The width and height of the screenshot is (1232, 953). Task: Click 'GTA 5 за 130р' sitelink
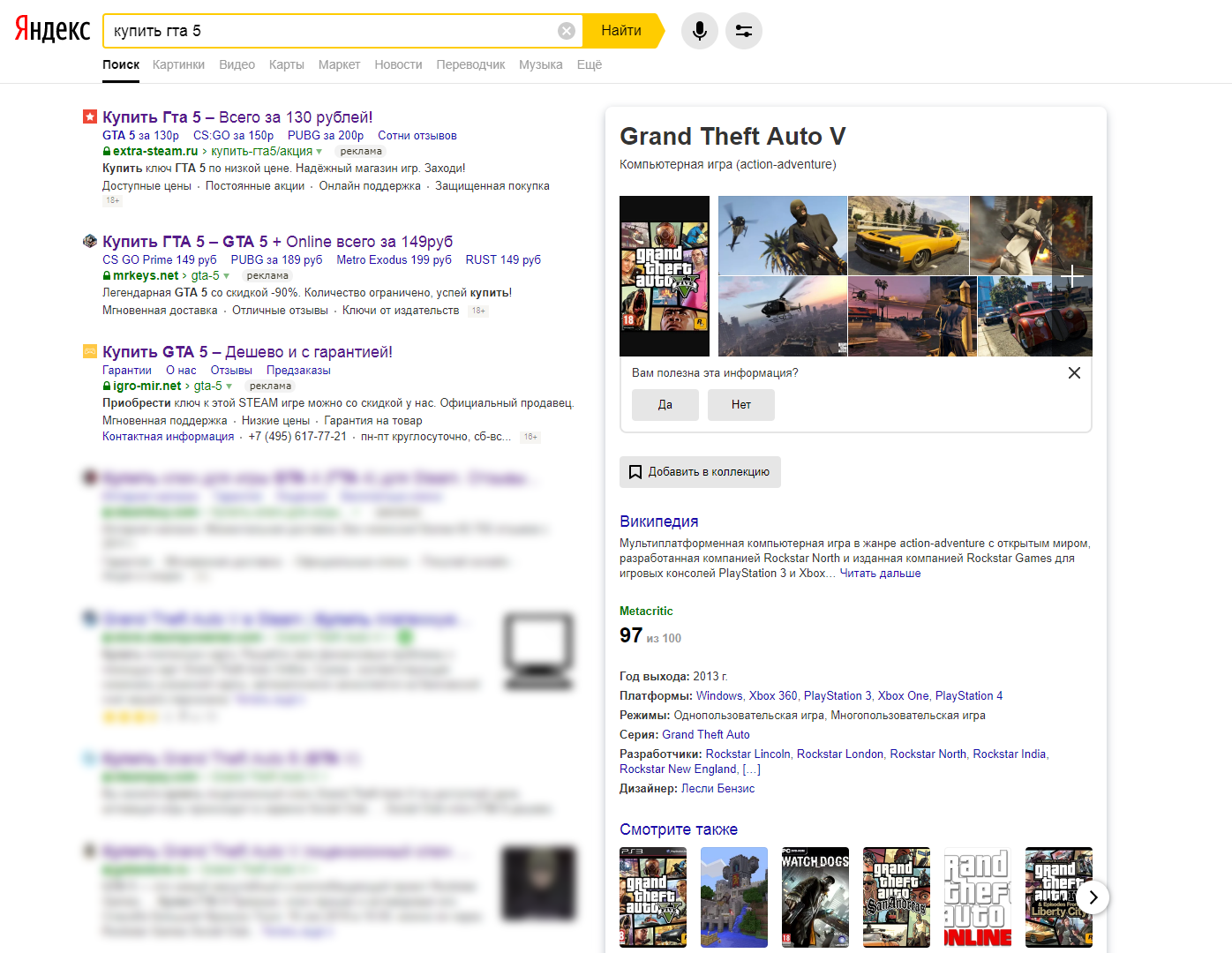tap(140, 136)
